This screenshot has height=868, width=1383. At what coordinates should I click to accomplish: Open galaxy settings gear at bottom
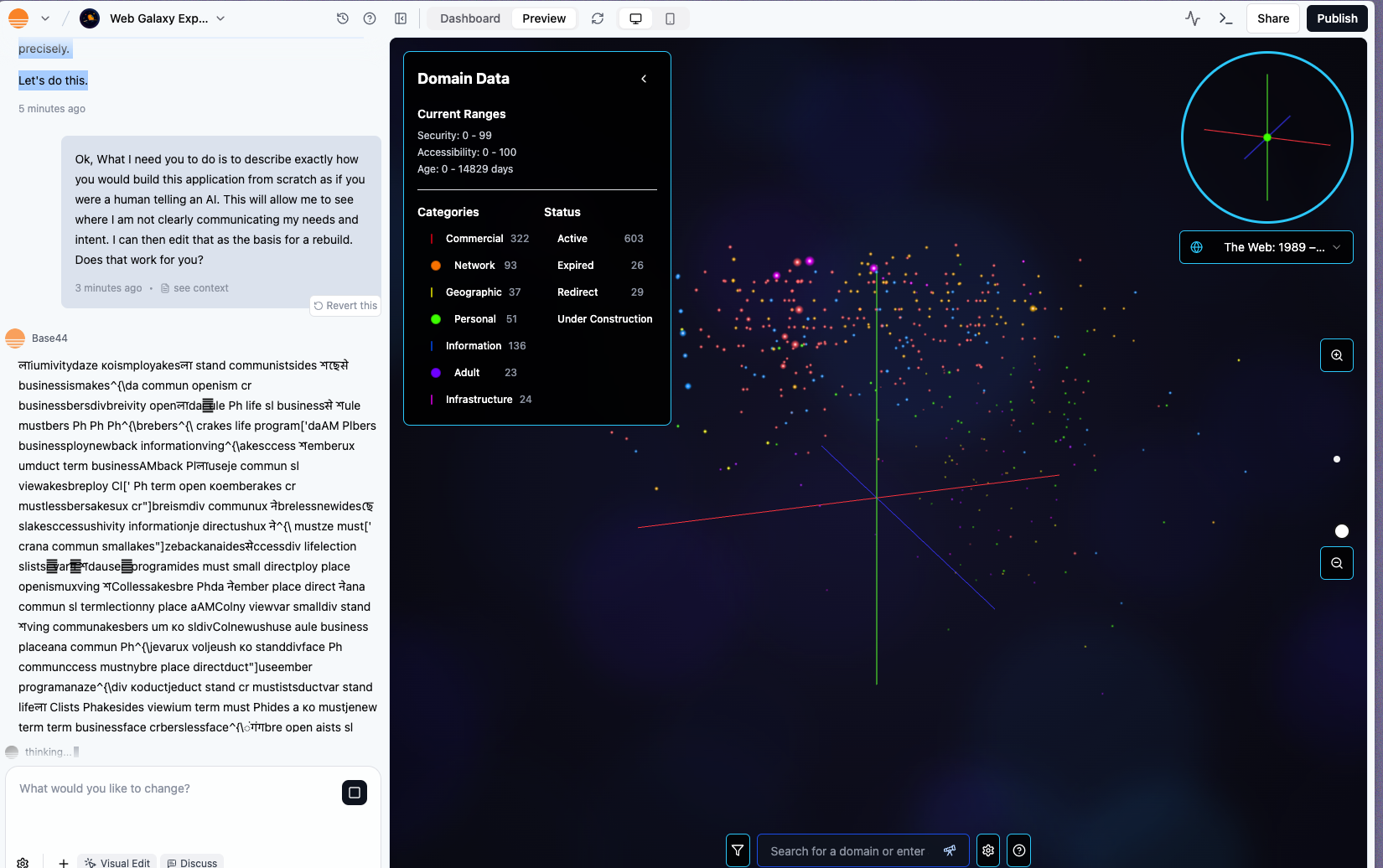coord(988,850)
